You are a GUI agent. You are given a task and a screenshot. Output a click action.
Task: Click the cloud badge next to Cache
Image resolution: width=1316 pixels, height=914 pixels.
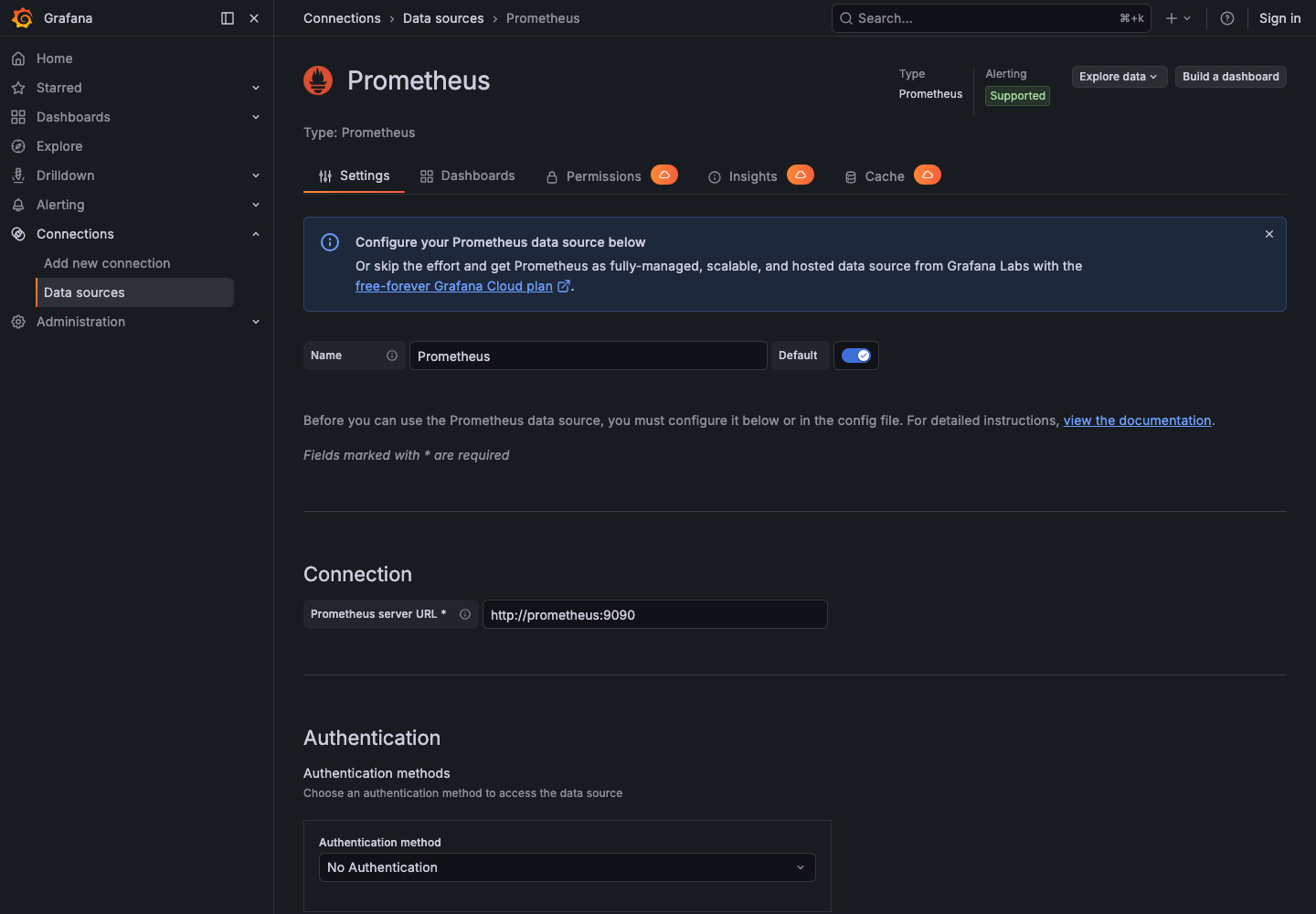coord(928,175)
